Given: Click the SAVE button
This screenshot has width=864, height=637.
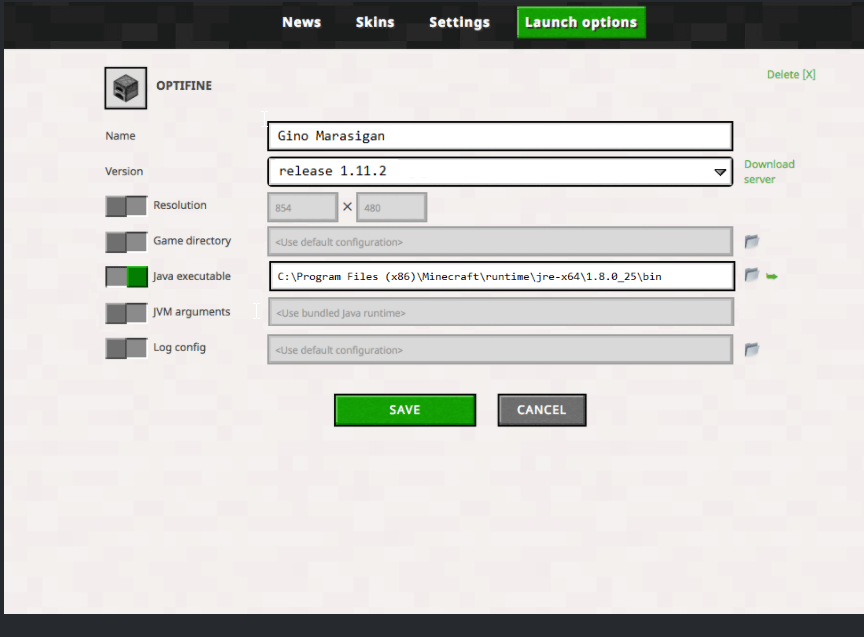Looking at the screenshot, I should point(404,409).
